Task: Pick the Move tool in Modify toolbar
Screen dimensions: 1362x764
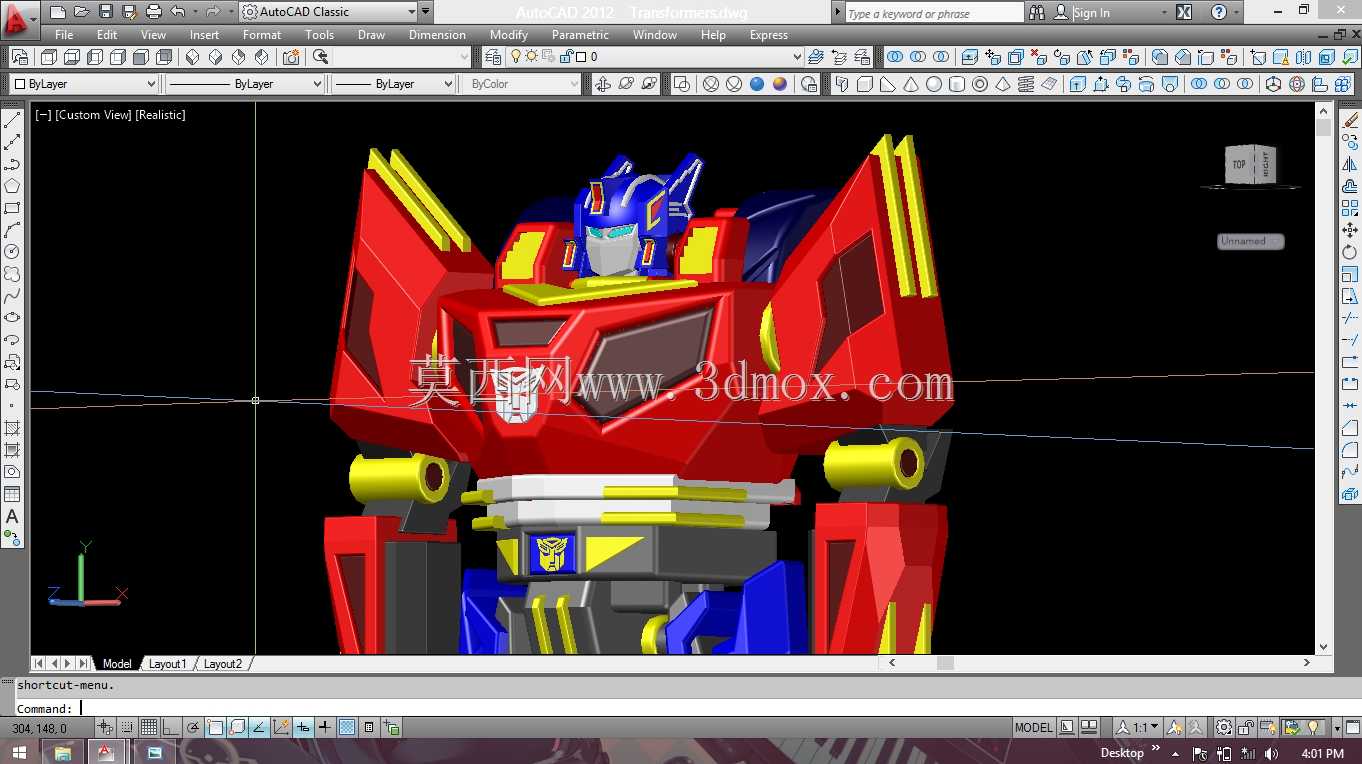Action: tap(1350, 230)
